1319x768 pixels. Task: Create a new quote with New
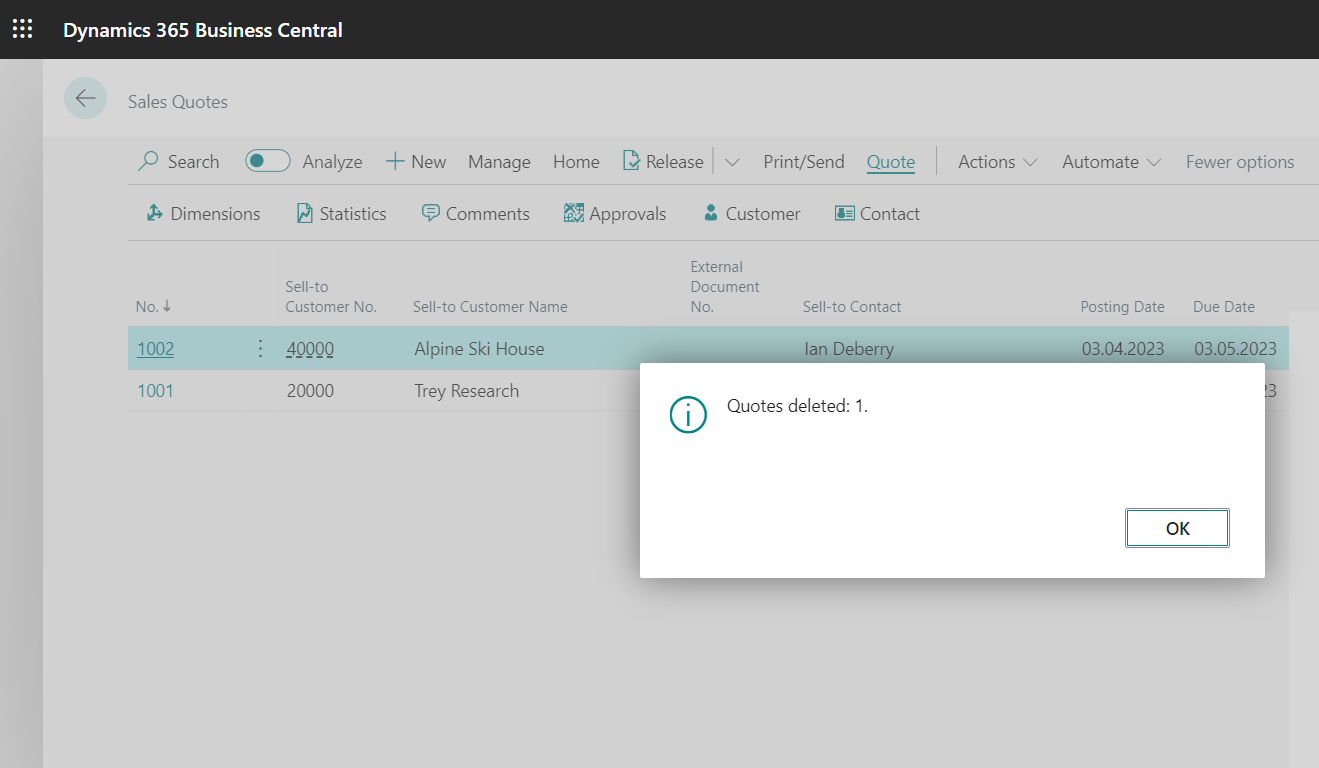(x=416, y=162)
